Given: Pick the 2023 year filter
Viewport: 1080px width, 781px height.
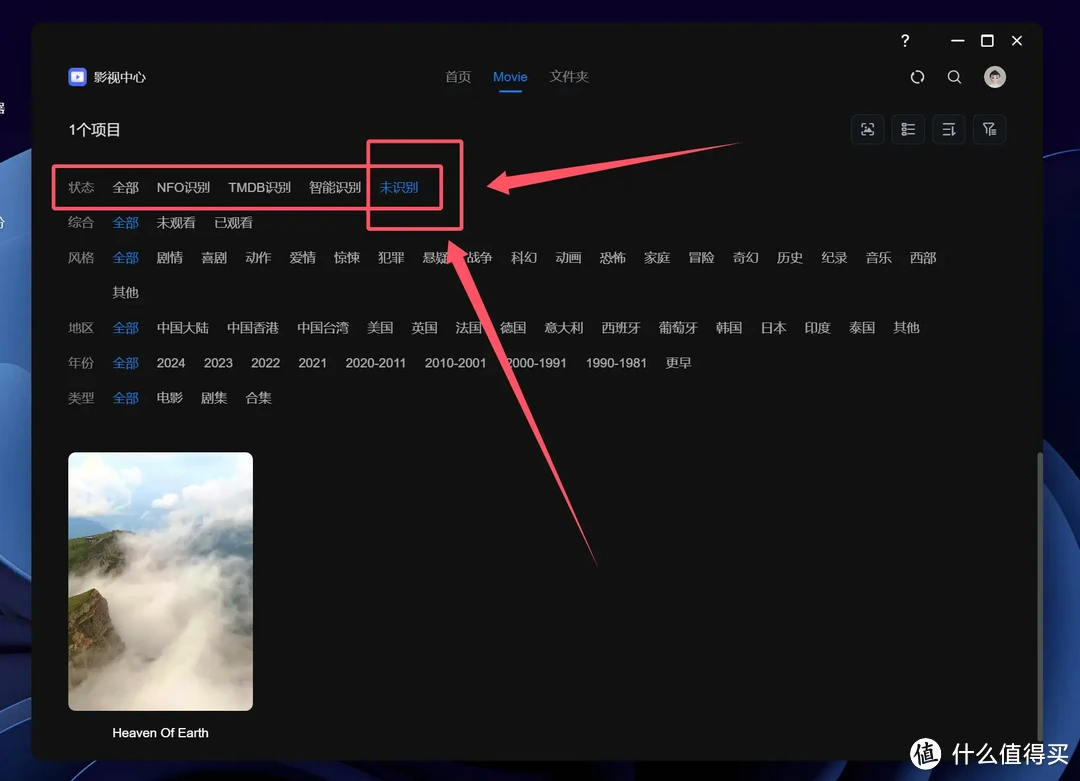Looking at the screenshot, I should tap(218, 363).
